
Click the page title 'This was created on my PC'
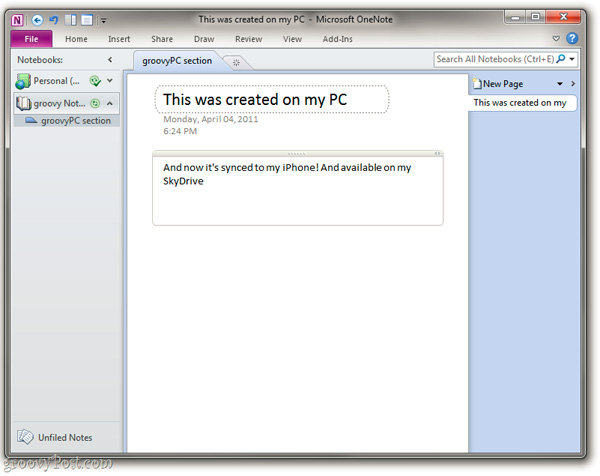255,99
